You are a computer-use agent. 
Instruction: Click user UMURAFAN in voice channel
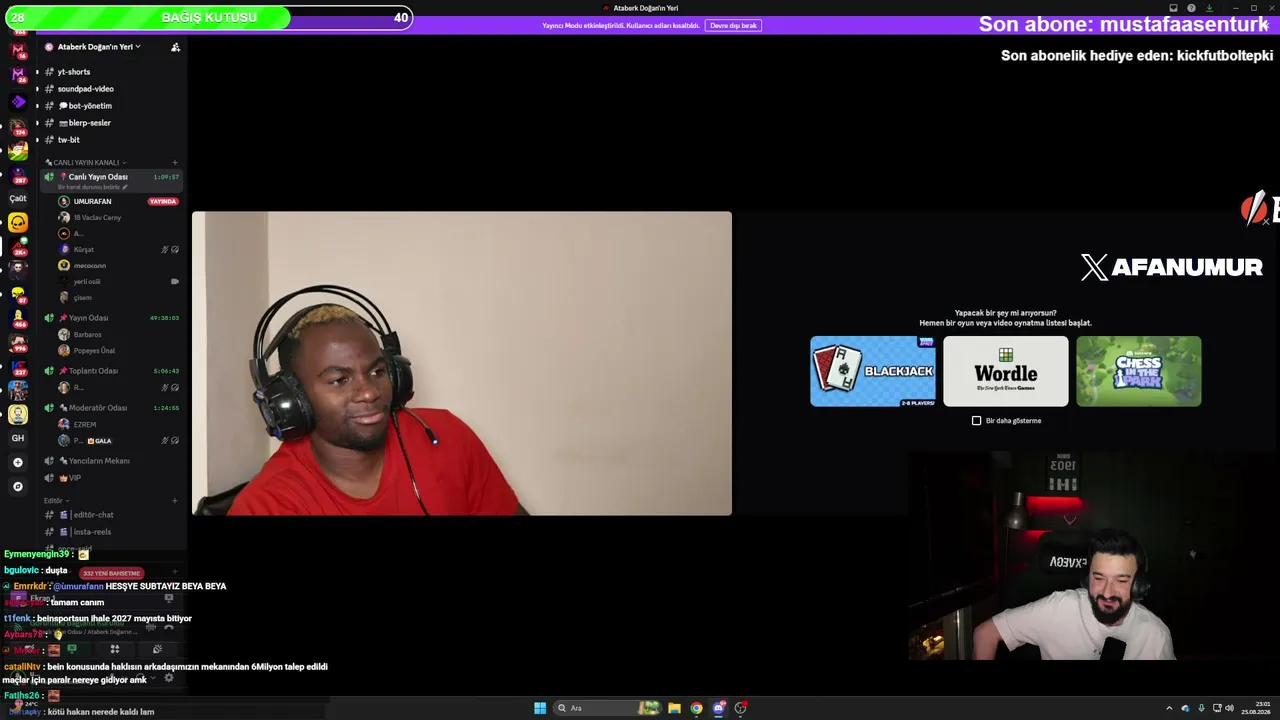(92, 201)
